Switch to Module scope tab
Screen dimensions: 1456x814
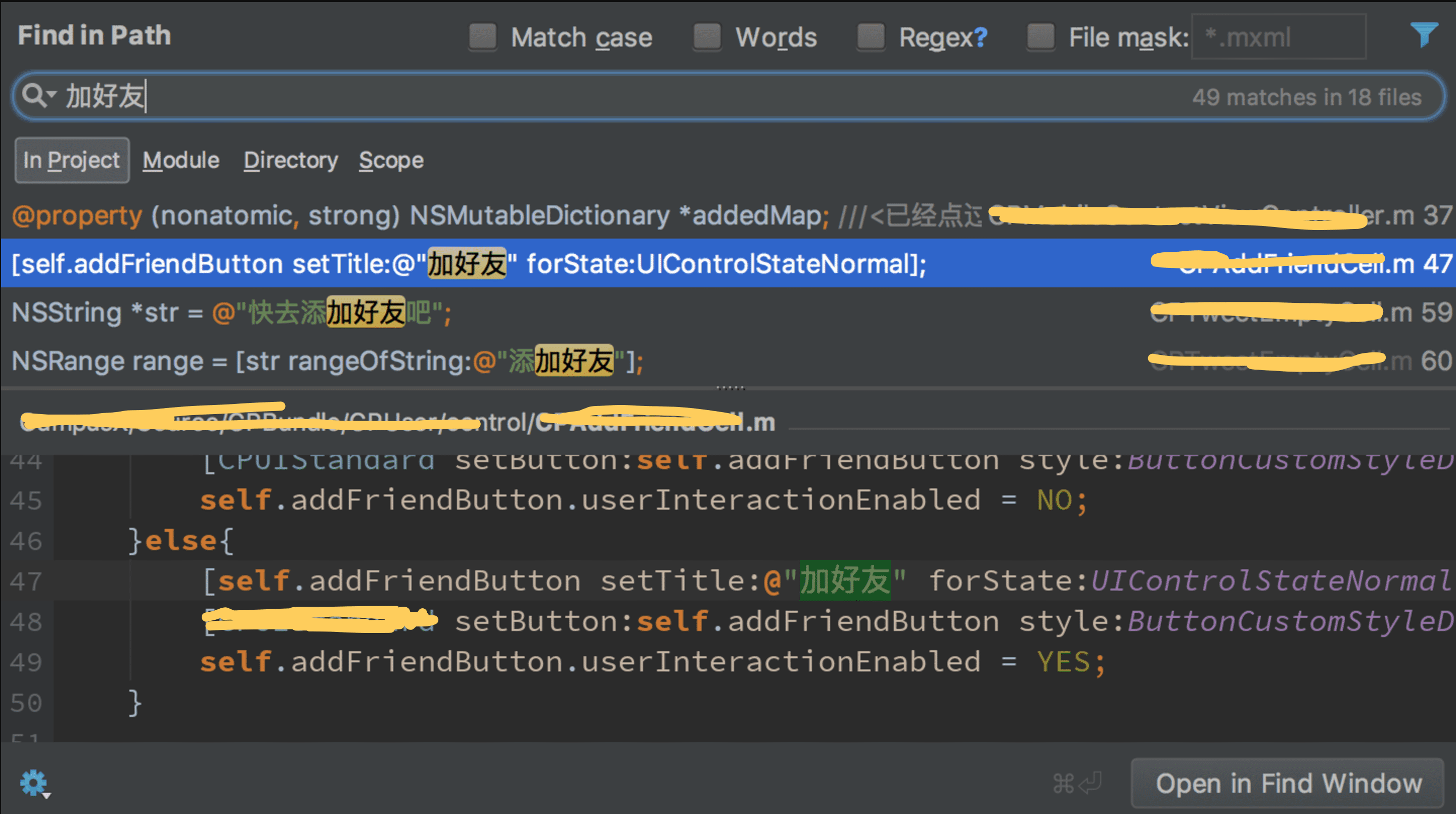181,161
